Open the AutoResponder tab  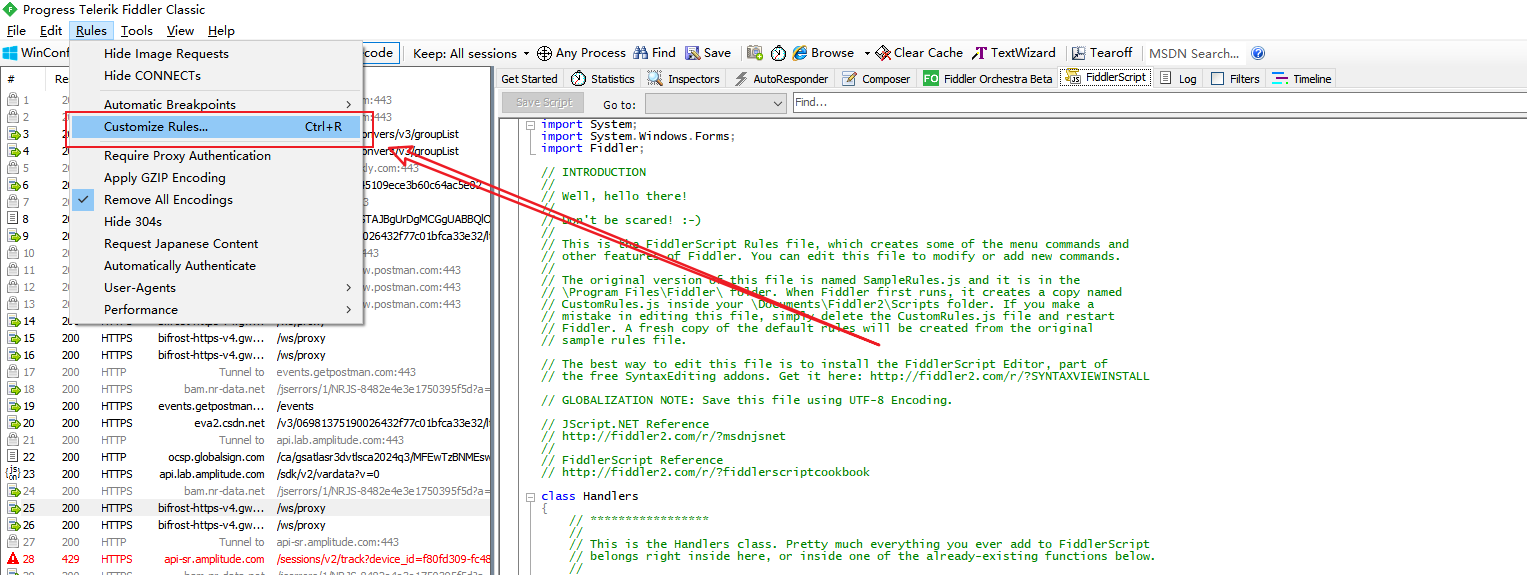pyautogui.click(x=781, y=79)
